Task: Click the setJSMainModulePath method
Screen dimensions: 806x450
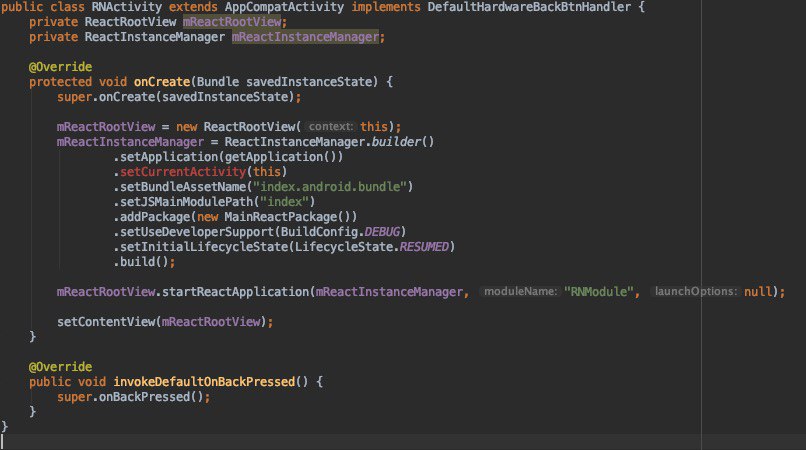Action: (187, 202)
